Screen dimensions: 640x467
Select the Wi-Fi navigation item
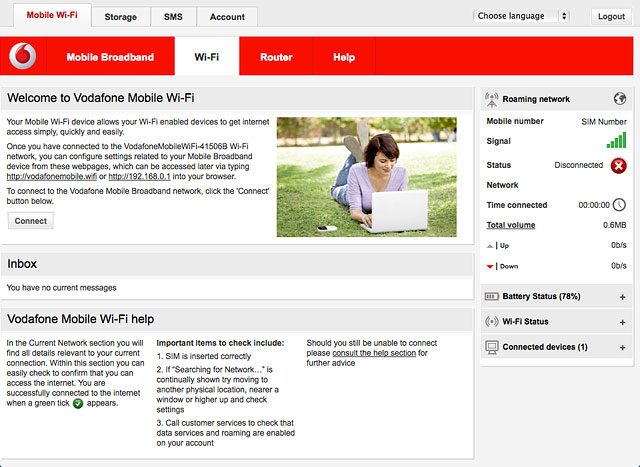pyautogui.click(x=207, y=56)
